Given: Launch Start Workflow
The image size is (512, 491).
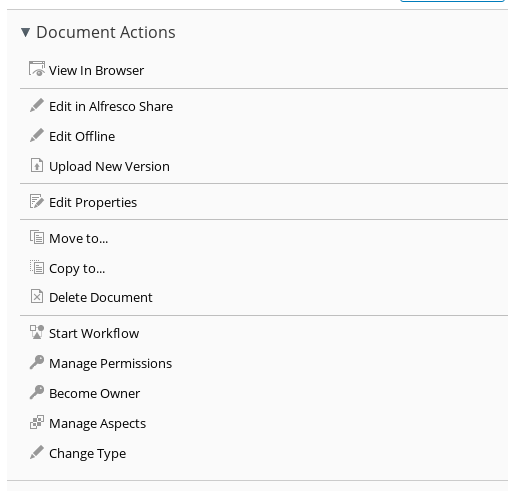Looking at the screenshot, I should pos(94,333).
